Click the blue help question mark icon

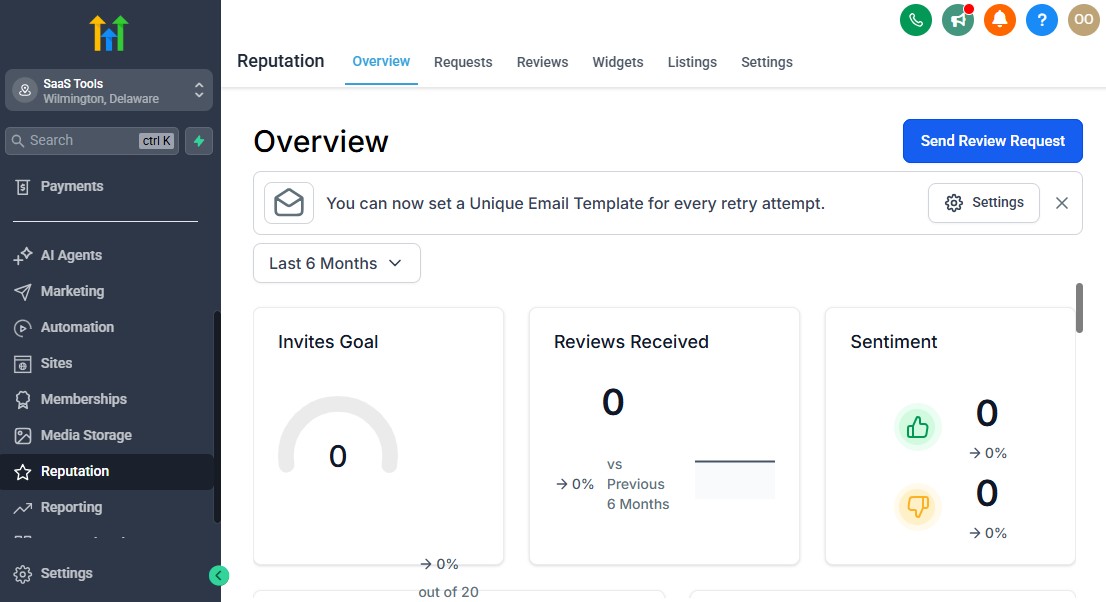pyautogui.click(x=1042, y=19)
